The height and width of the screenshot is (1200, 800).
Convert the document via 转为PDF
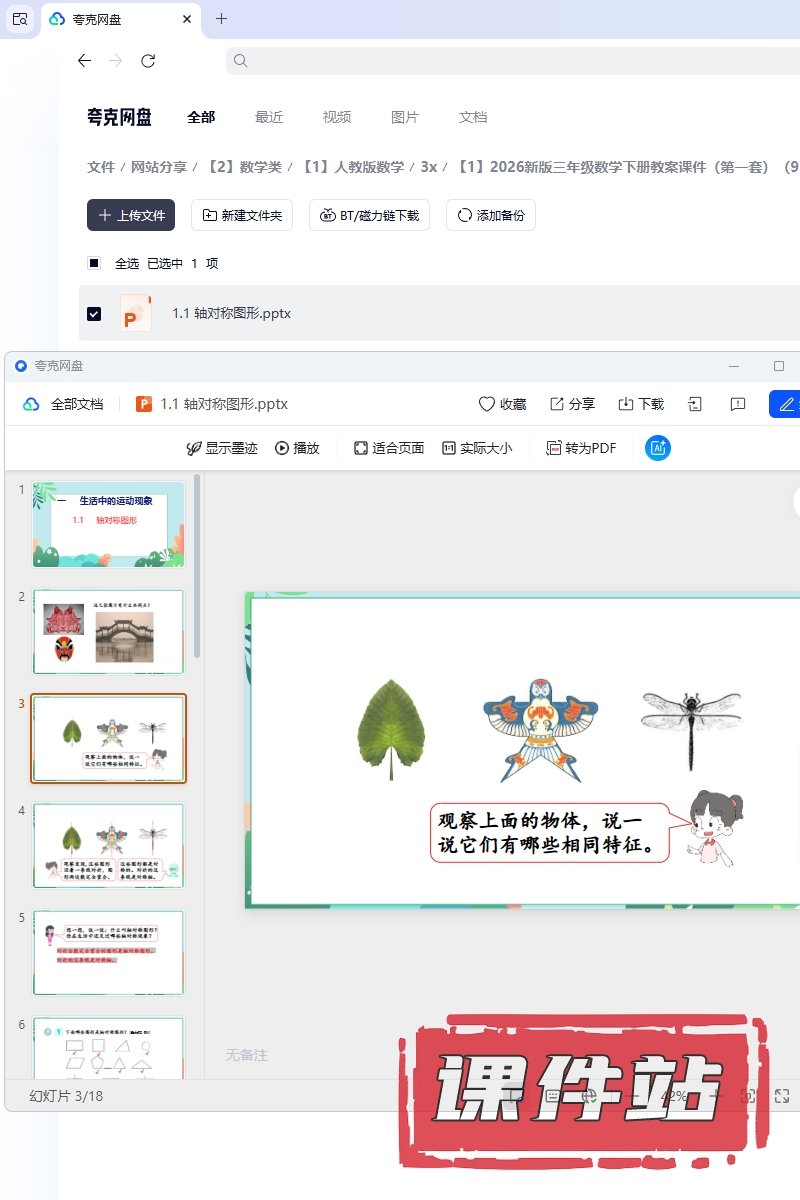[x=581, y=448]
